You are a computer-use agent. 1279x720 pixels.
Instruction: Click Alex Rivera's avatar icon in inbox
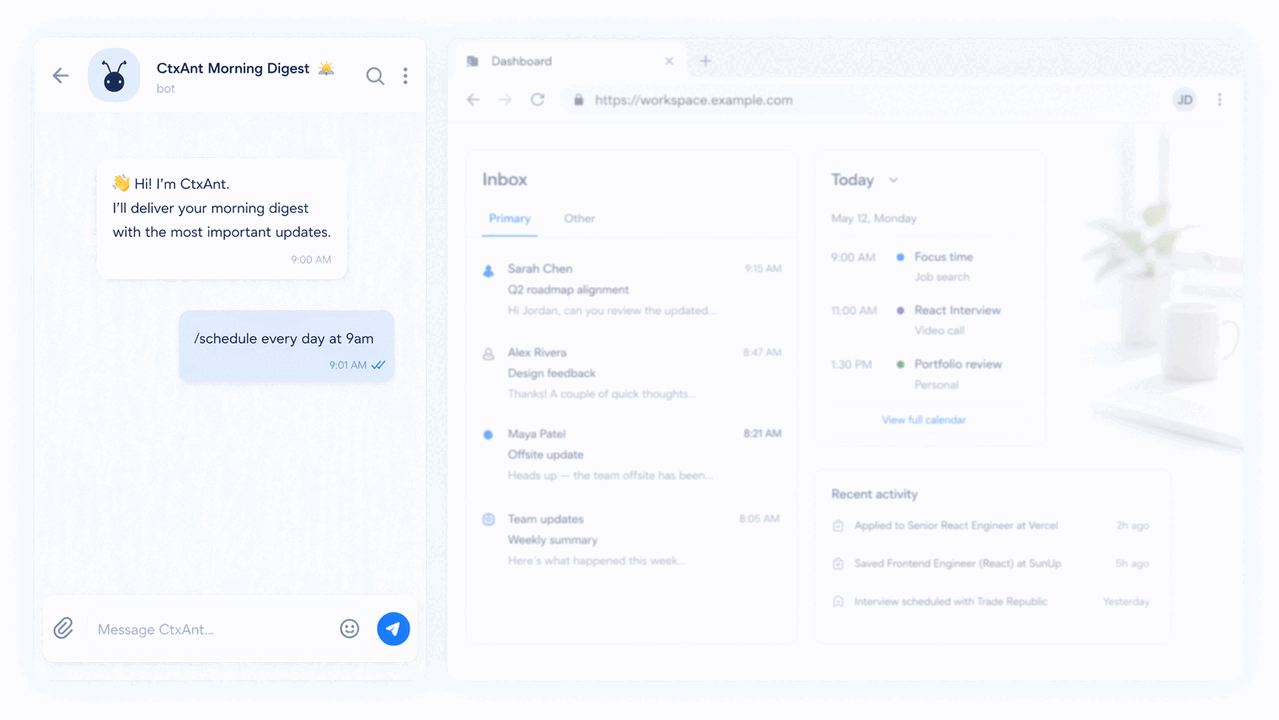488,354
